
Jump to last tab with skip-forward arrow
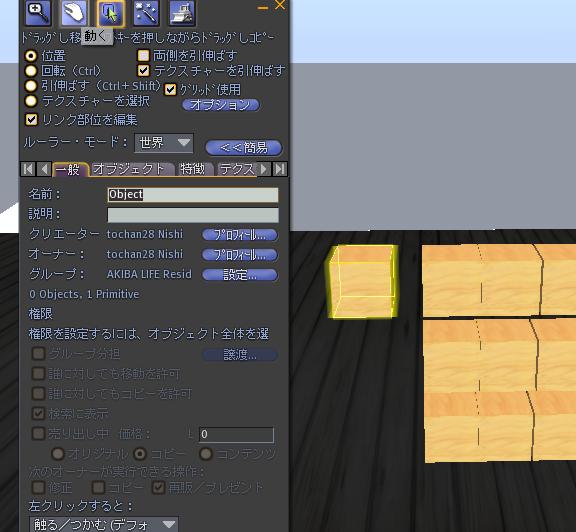coord(281,169)
